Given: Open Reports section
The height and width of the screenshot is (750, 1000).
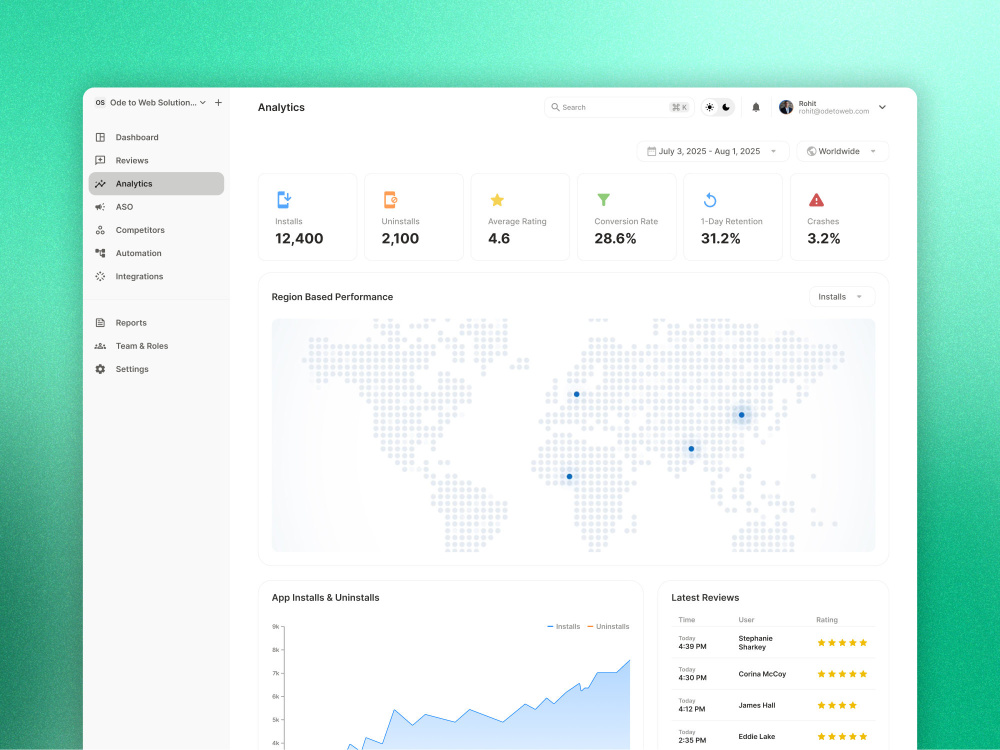Looking at the screenshot, I should tap(156, 323).
